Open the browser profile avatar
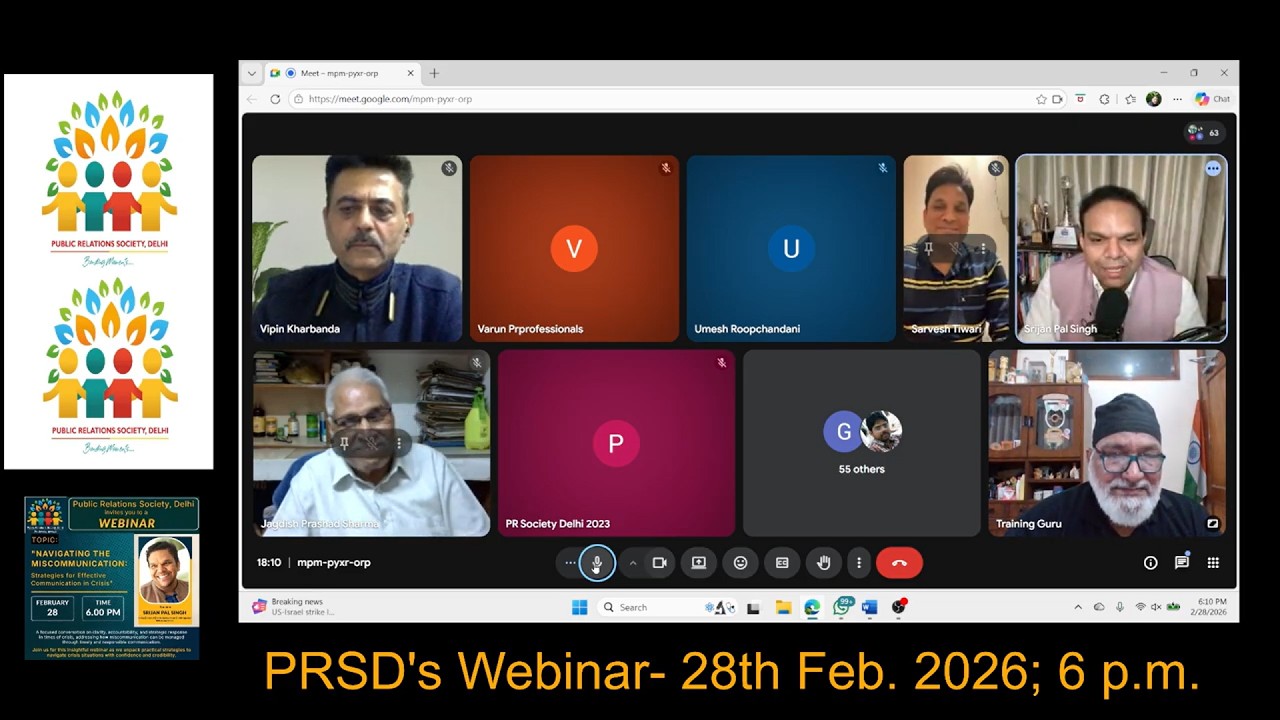This screenshot has width=1280, height=720. click(x=1153, y=99)
